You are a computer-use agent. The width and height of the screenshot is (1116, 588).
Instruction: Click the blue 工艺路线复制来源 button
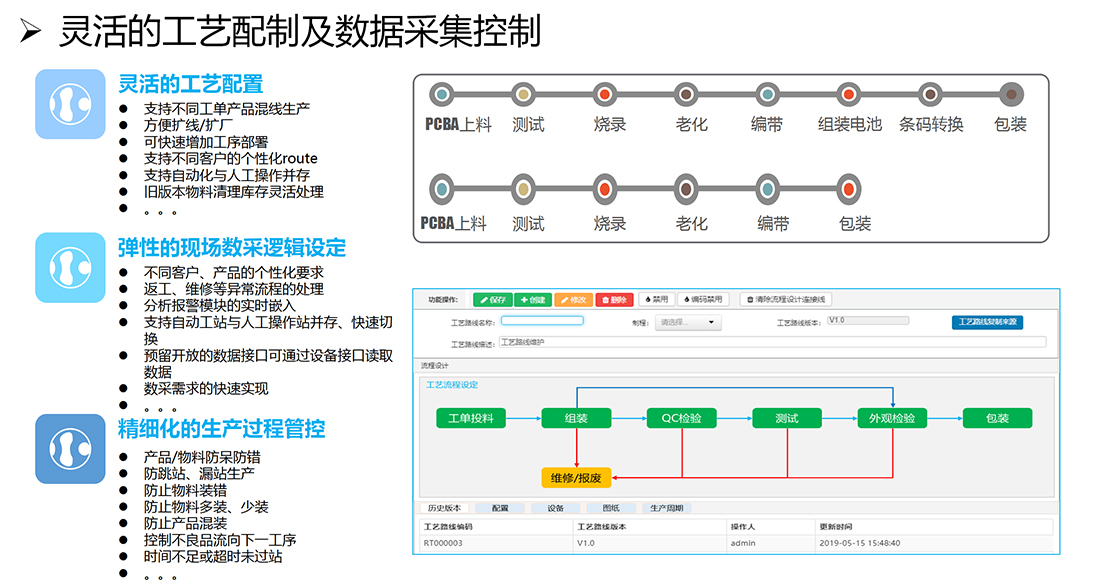point(987,322)
